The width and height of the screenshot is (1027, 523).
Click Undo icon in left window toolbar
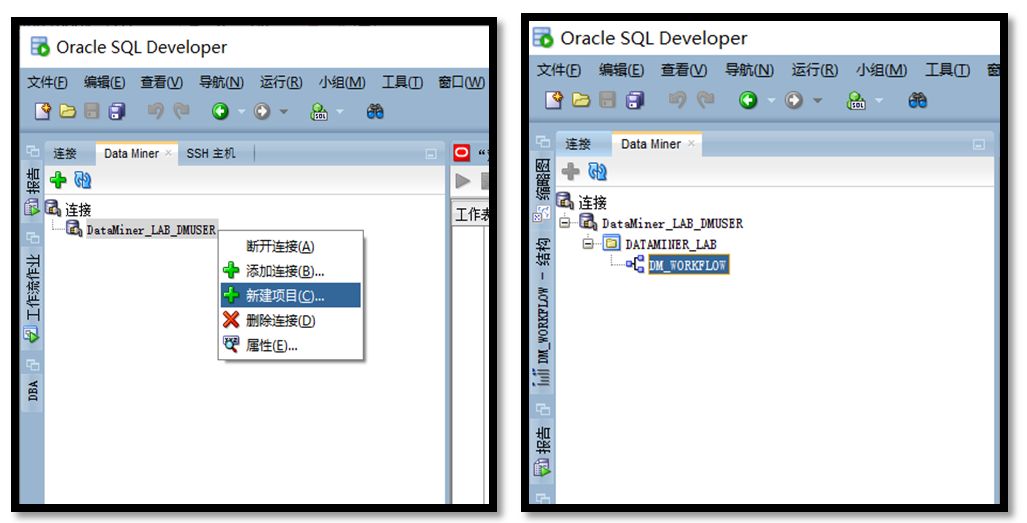[155, 111]
